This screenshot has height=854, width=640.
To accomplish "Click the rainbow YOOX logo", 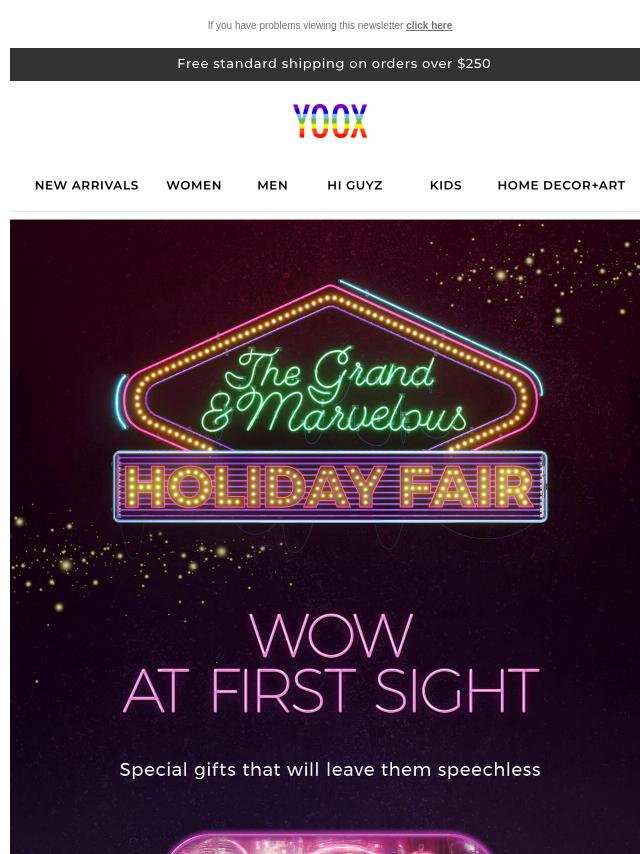I will coord(330,121).
